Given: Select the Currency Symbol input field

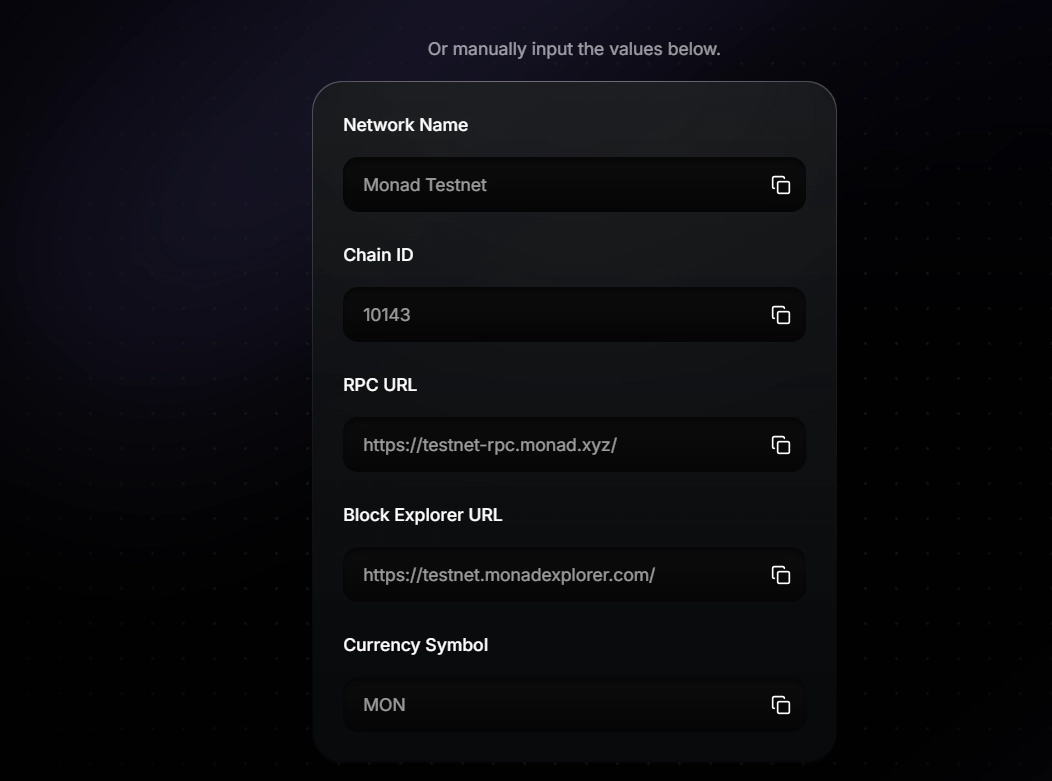Looking at the screenshot, I should coord(550,705).
